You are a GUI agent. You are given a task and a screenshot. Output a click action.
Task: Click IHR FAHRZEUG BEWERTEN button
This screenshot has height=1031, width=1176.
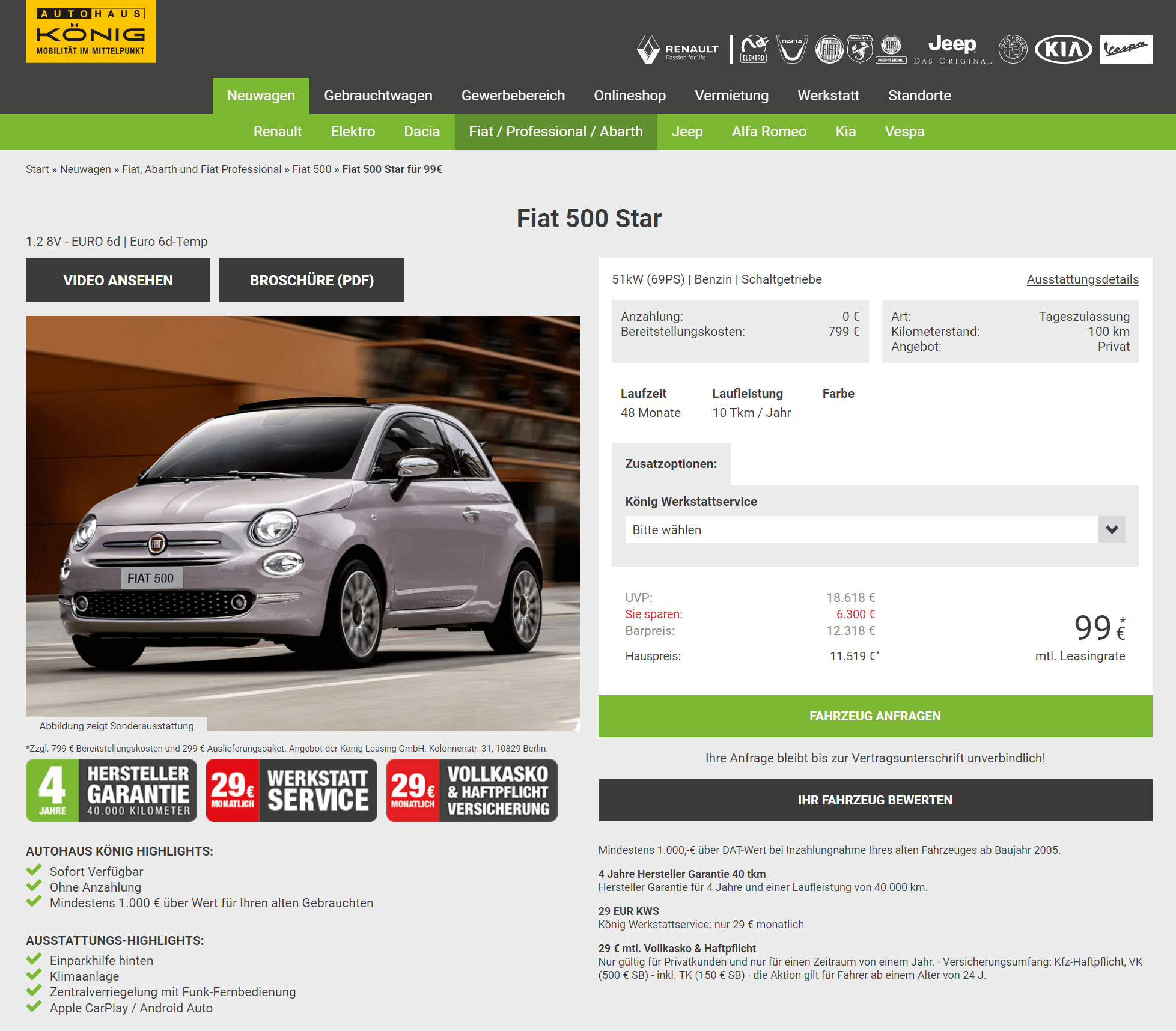pos(875,800)
